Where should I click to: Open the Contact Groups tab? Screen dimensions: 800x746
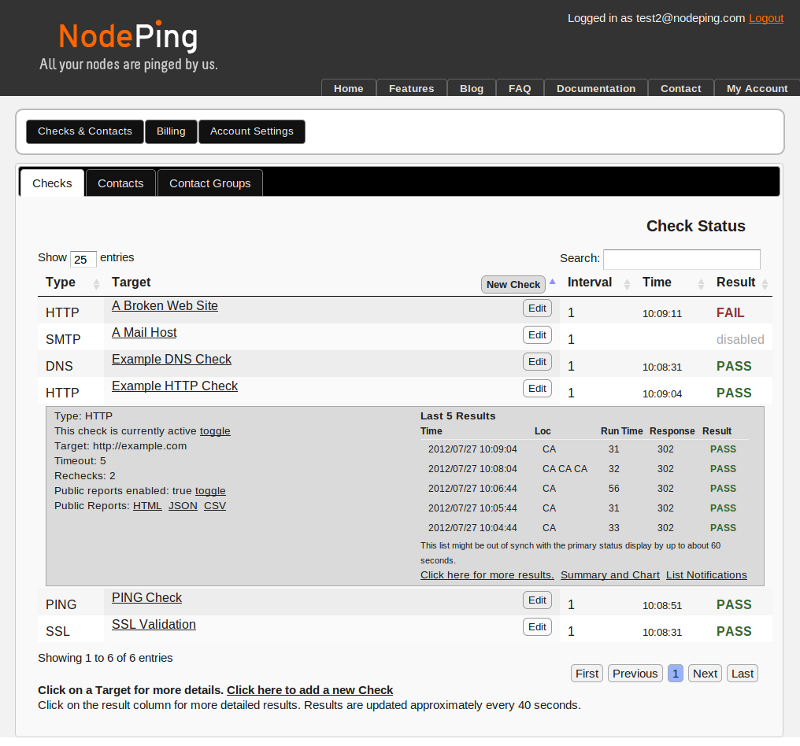[210, 183]
